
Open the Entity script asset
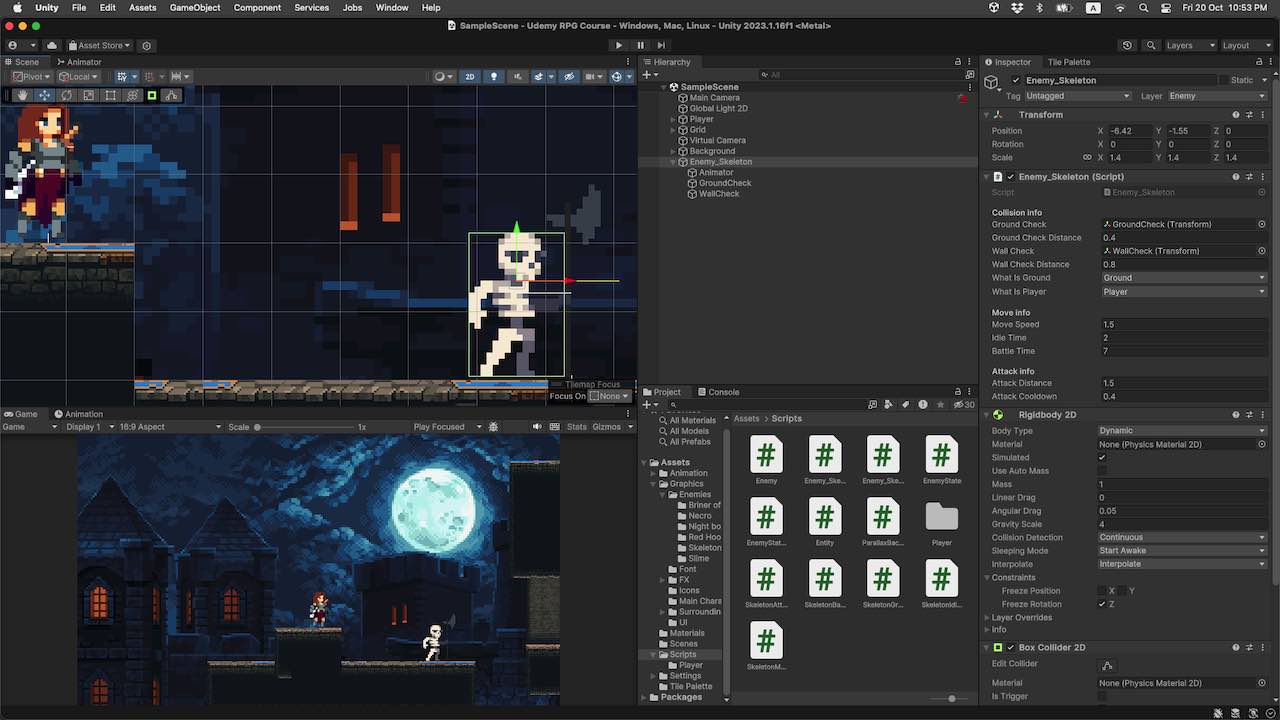click(824, 523)
